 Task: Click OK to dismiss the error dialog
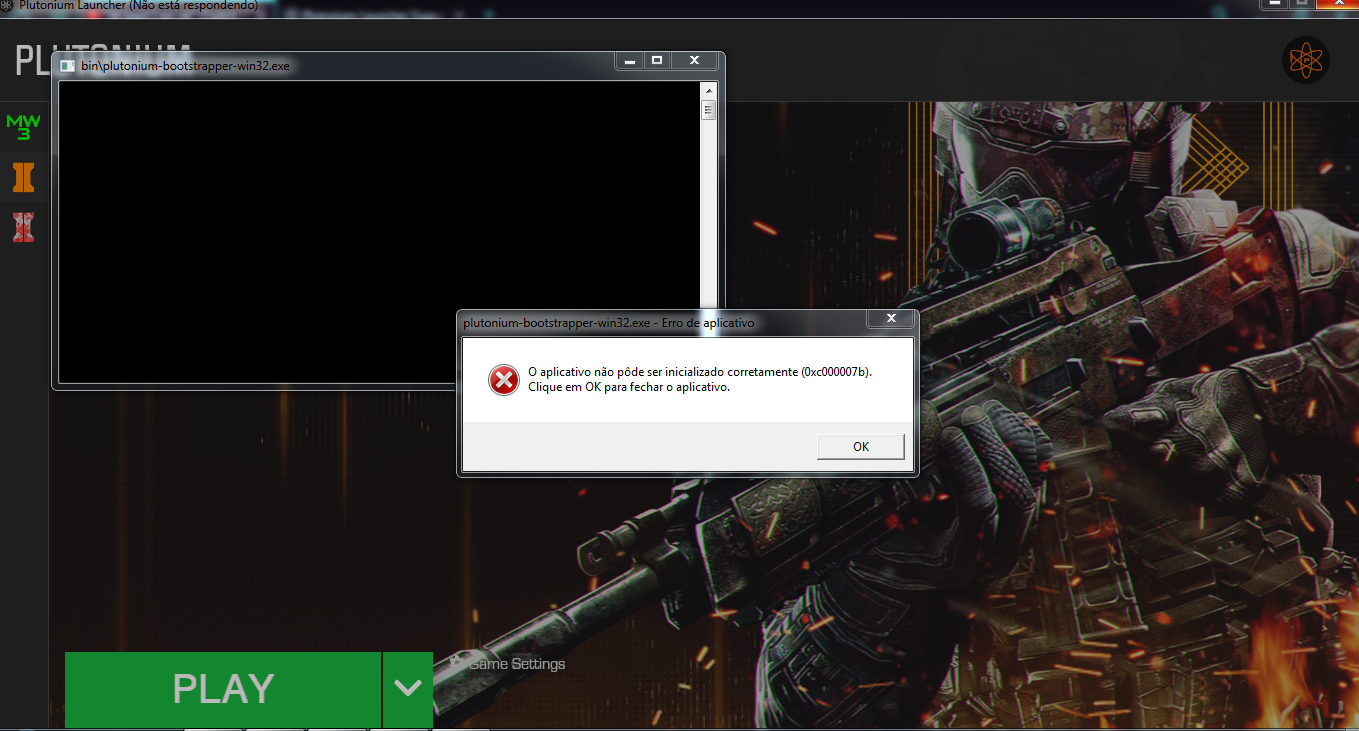(860, 446)
